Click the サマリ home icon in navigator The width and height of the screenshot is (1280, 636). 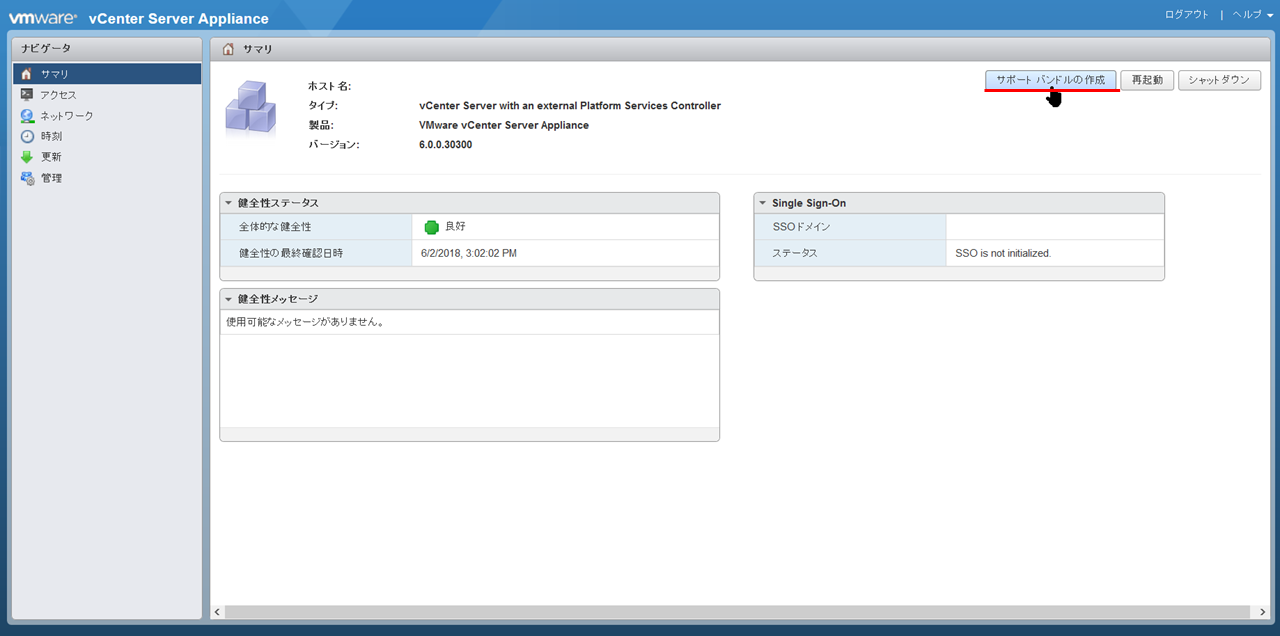[x=27, y=74]
